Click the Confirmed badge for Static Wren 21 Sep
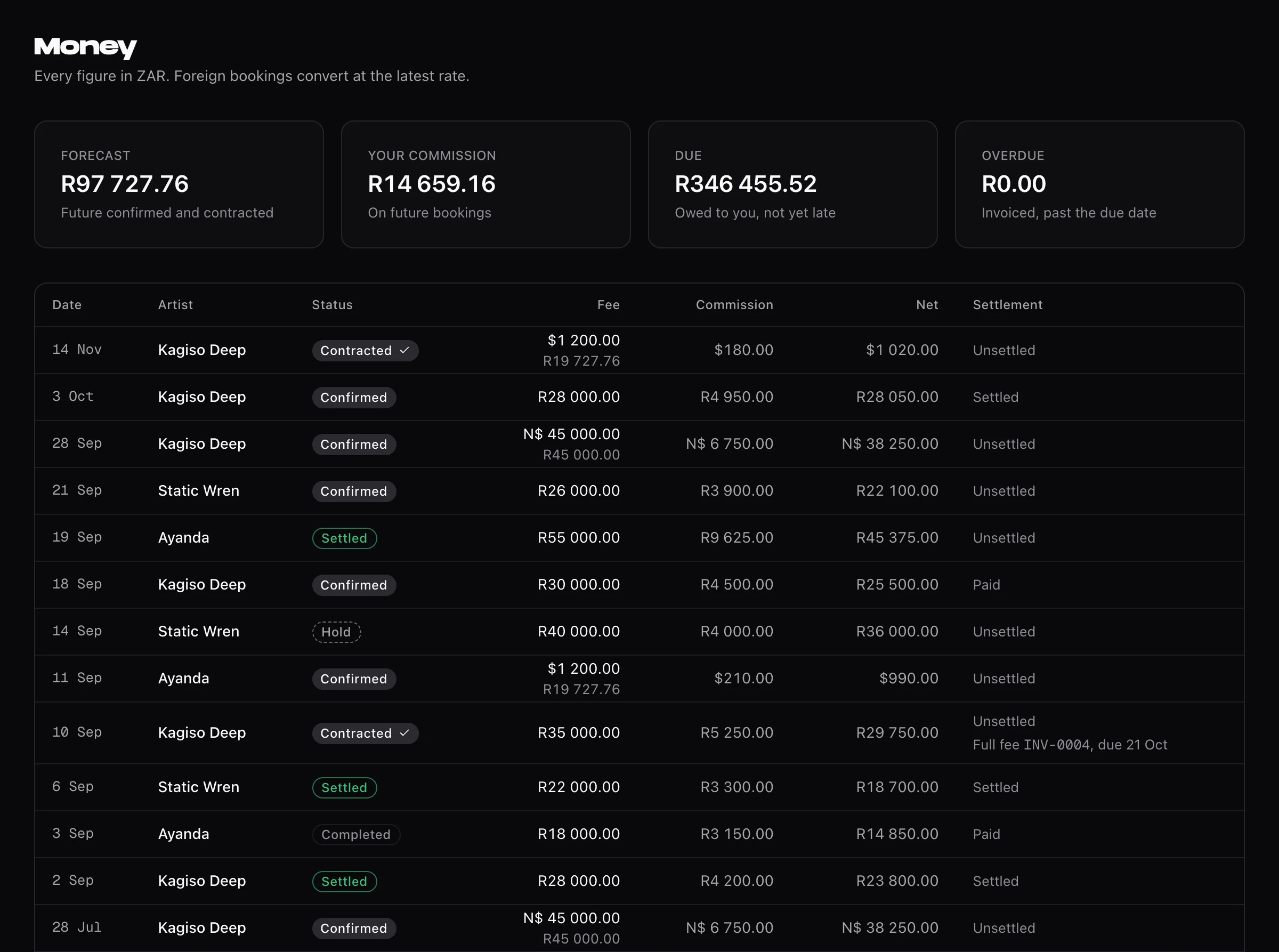Viewport: 1279px width, 952px height. (354, 491)
